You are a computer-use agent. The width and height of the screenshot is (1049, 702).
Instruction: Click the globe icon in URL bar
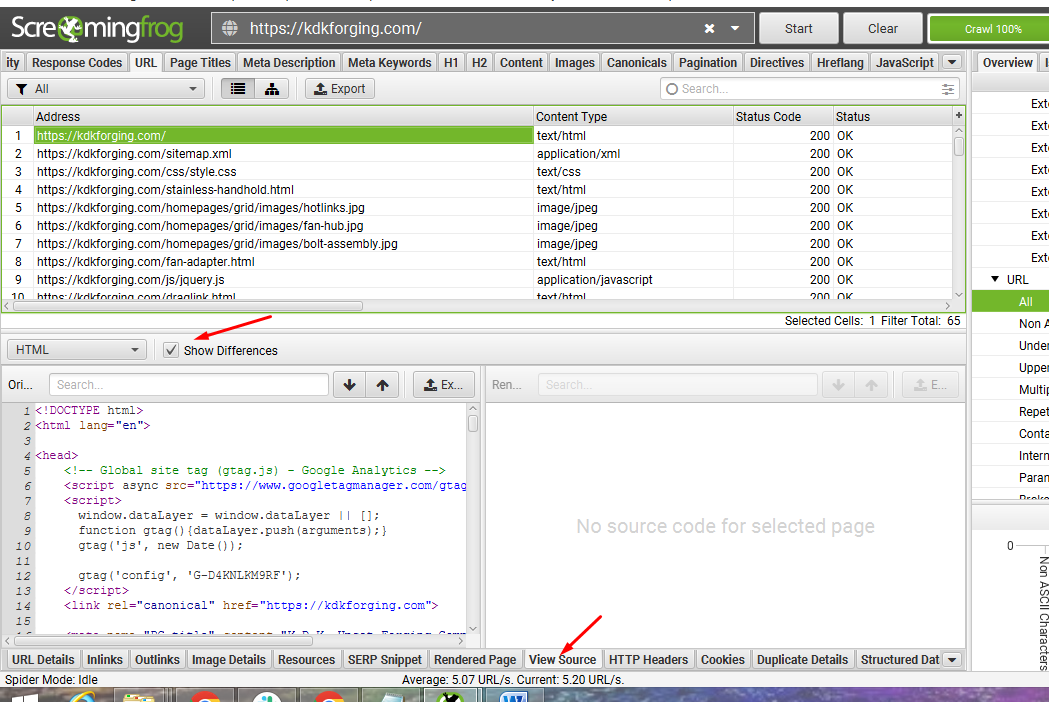[x=229, y=28]
